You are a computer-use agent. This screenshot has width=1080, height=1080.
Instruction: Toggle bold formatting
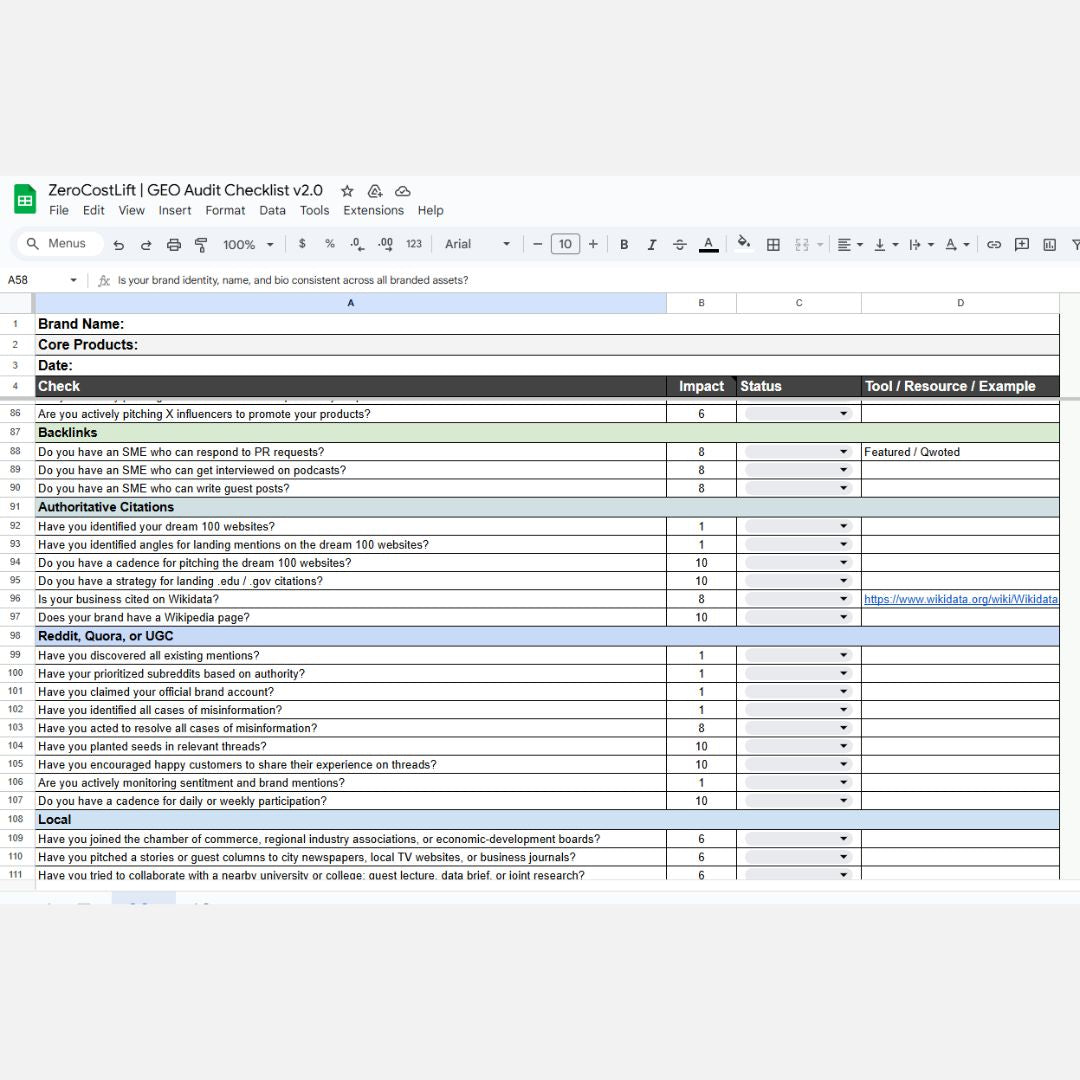tap(624, 245)
